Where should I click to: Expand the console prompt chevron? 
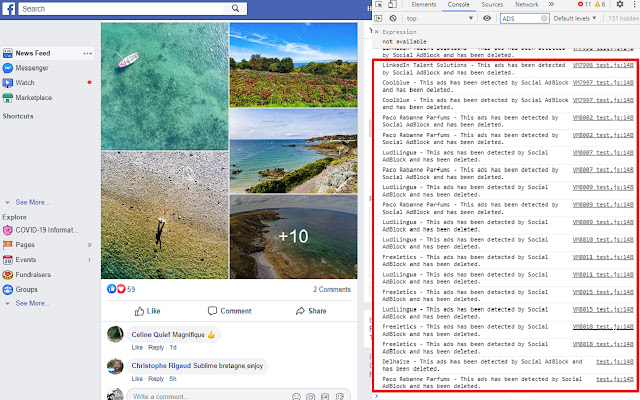[x=376, y=396]
